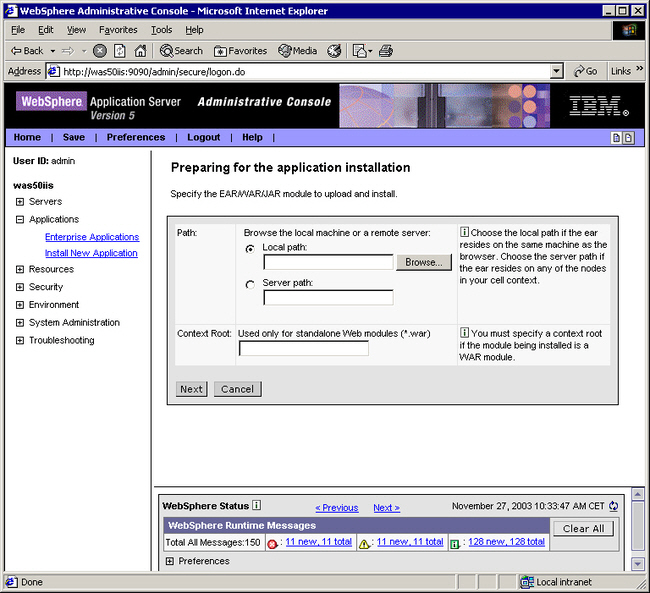Expand the Security tree node

[19, 287]
